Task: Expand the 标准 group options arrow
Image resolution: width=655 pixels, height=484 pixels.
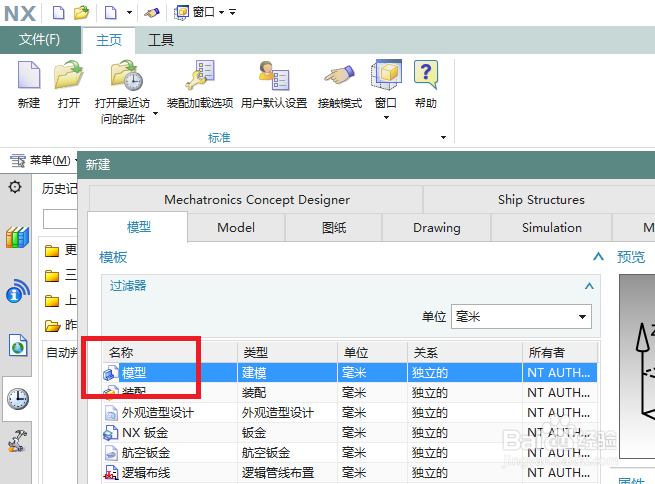Action: (x=443, y=137)
